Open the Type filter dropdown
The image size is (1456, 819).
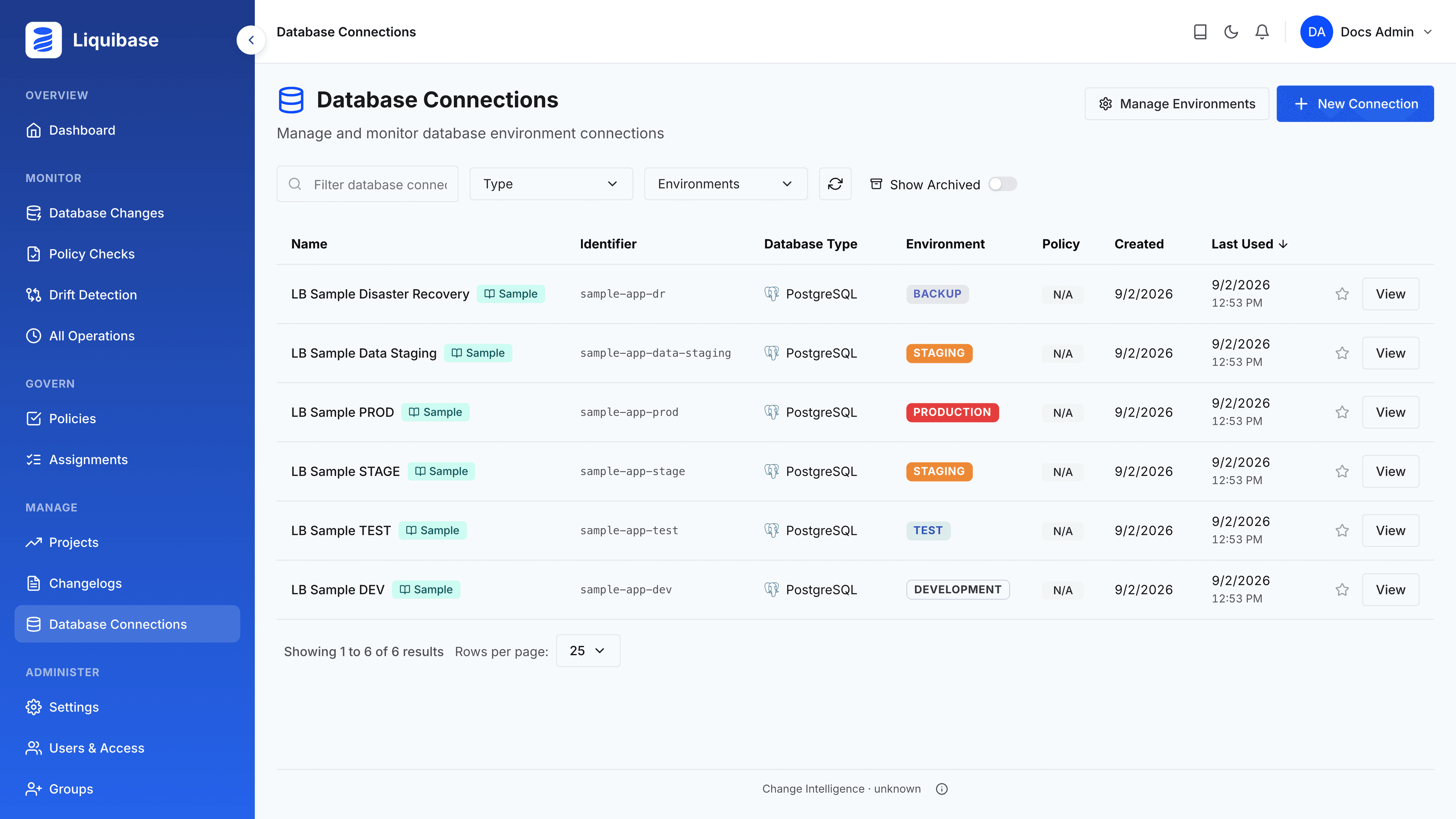551,184
